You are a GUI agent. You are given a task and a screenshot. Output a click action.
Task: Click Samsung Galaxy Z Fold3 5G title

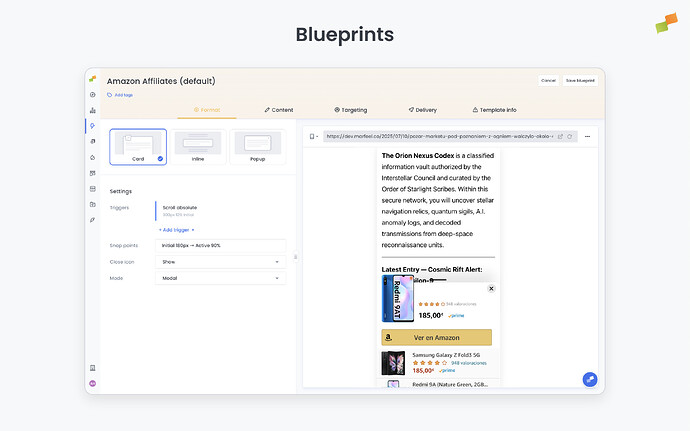click(446, 355)
